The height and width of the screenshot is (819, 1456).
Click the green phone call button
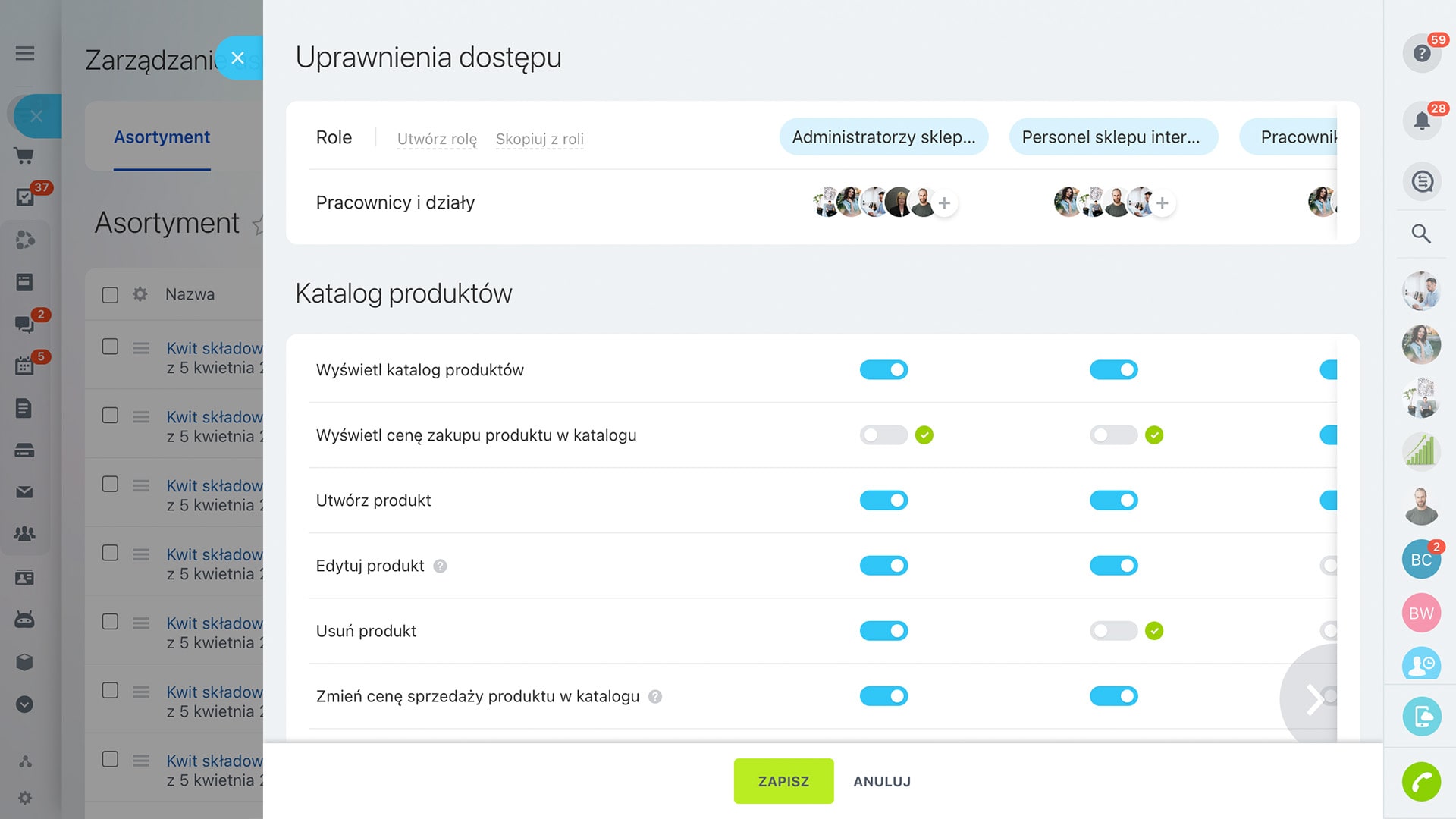pyautogui.click(x=1421, y=782)
